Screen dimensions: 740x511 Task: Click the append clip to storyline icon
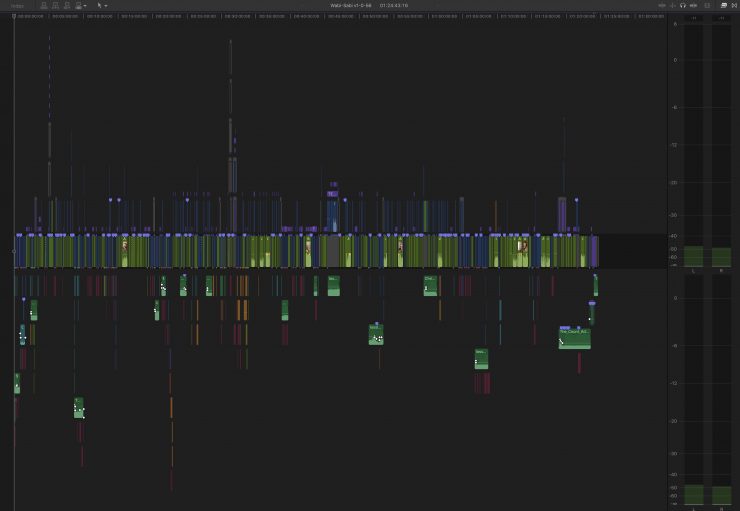66,5
